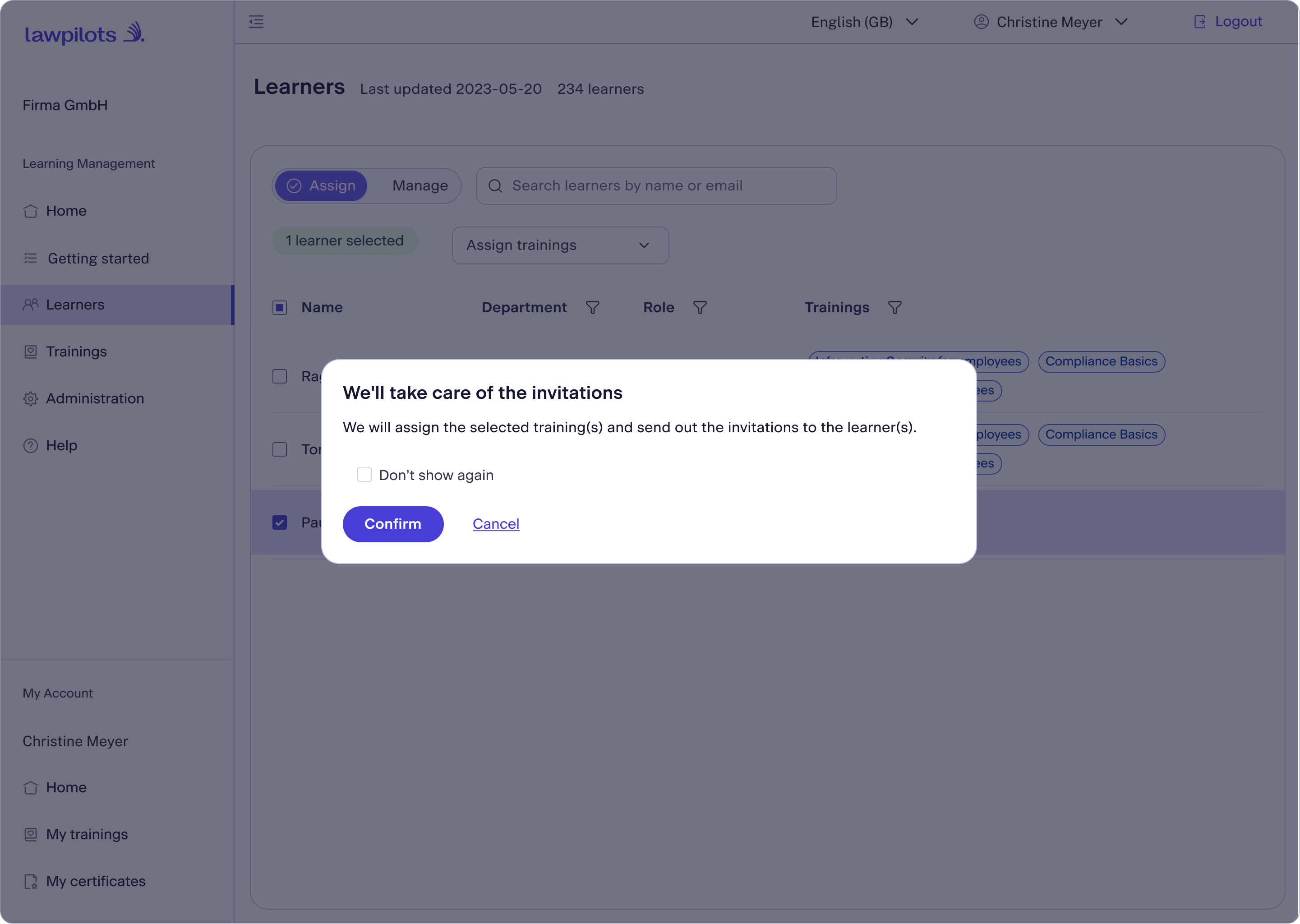
Task: Click the Help question mark icon
Action: coord(31,445)
